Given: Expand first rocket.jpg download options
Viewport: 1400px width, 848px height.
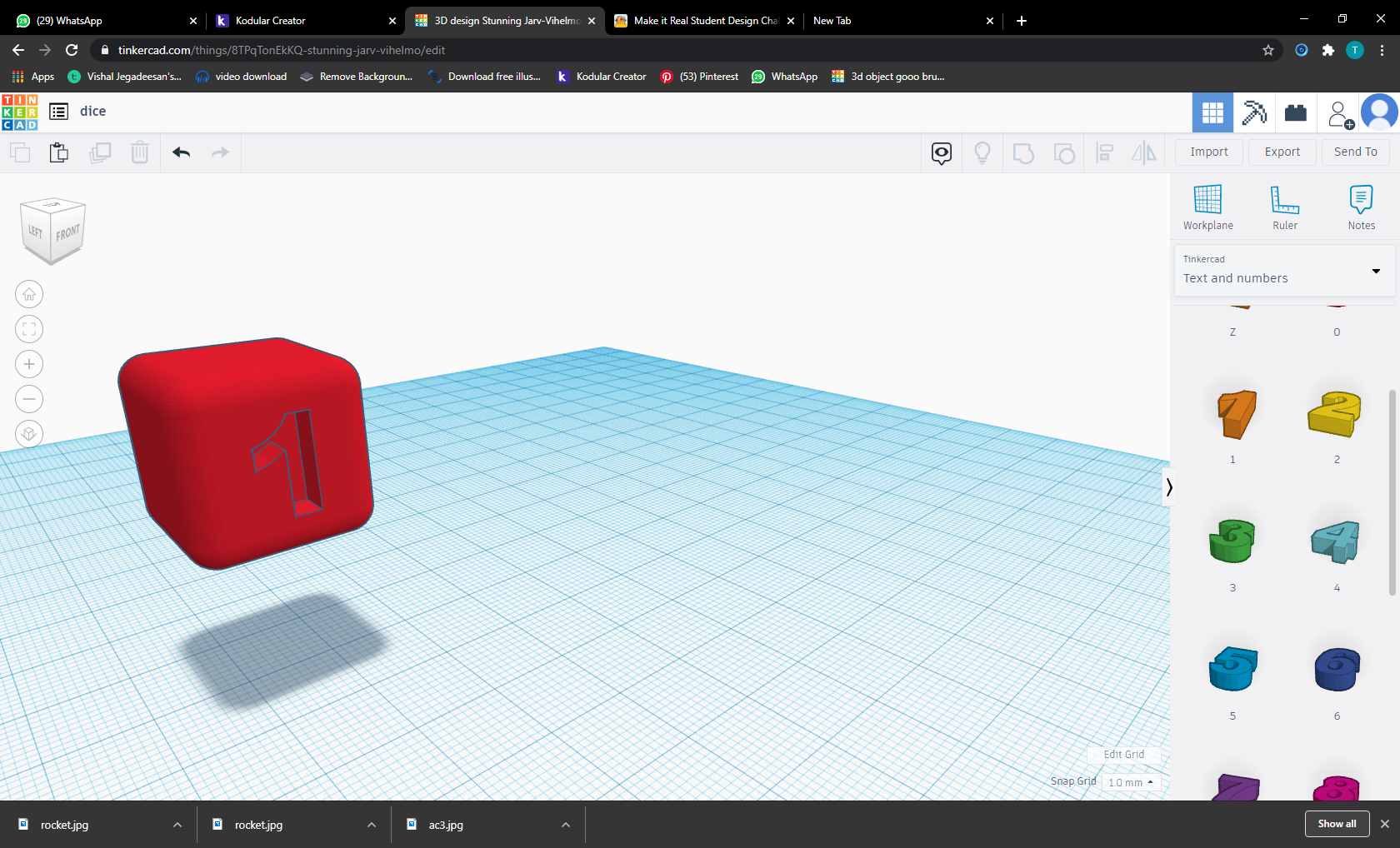Looking at the screenshot, I should 177,825.
